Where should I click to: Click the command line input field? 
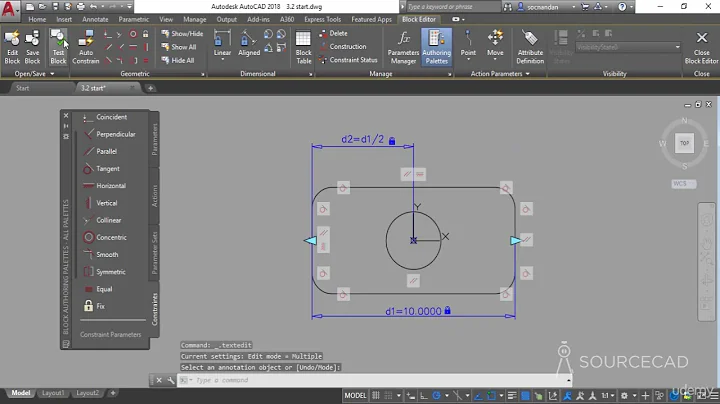374,380
